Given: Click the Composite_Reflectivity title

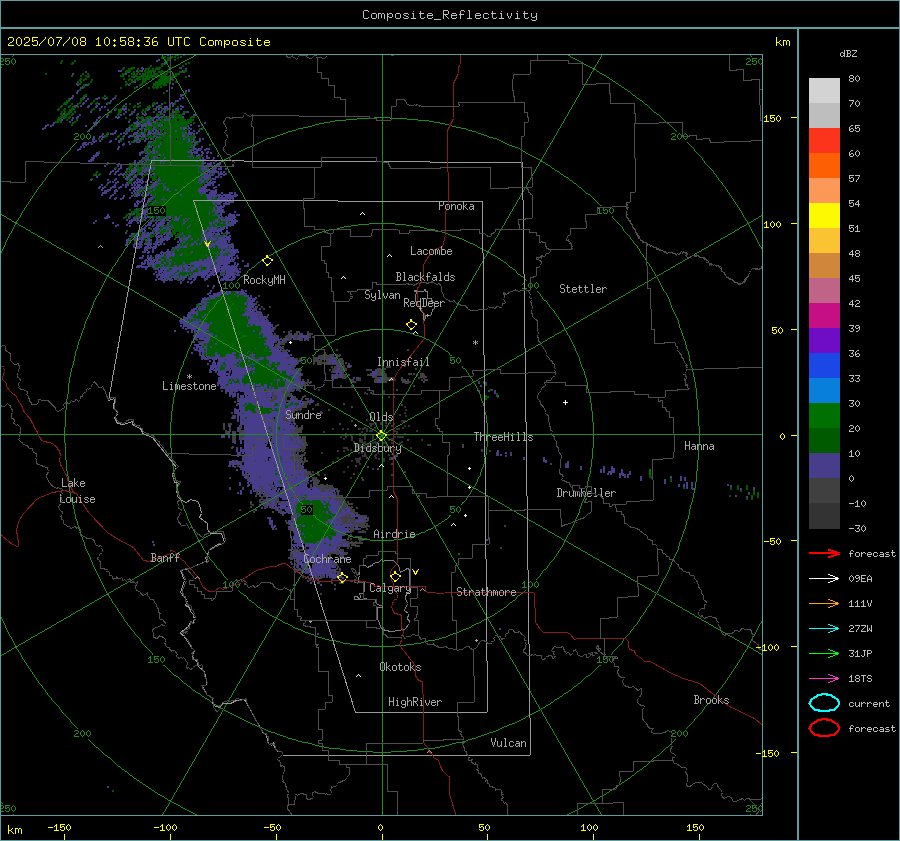Looking at the screenshot, I should pyautogui.click(x=450, y=15).
